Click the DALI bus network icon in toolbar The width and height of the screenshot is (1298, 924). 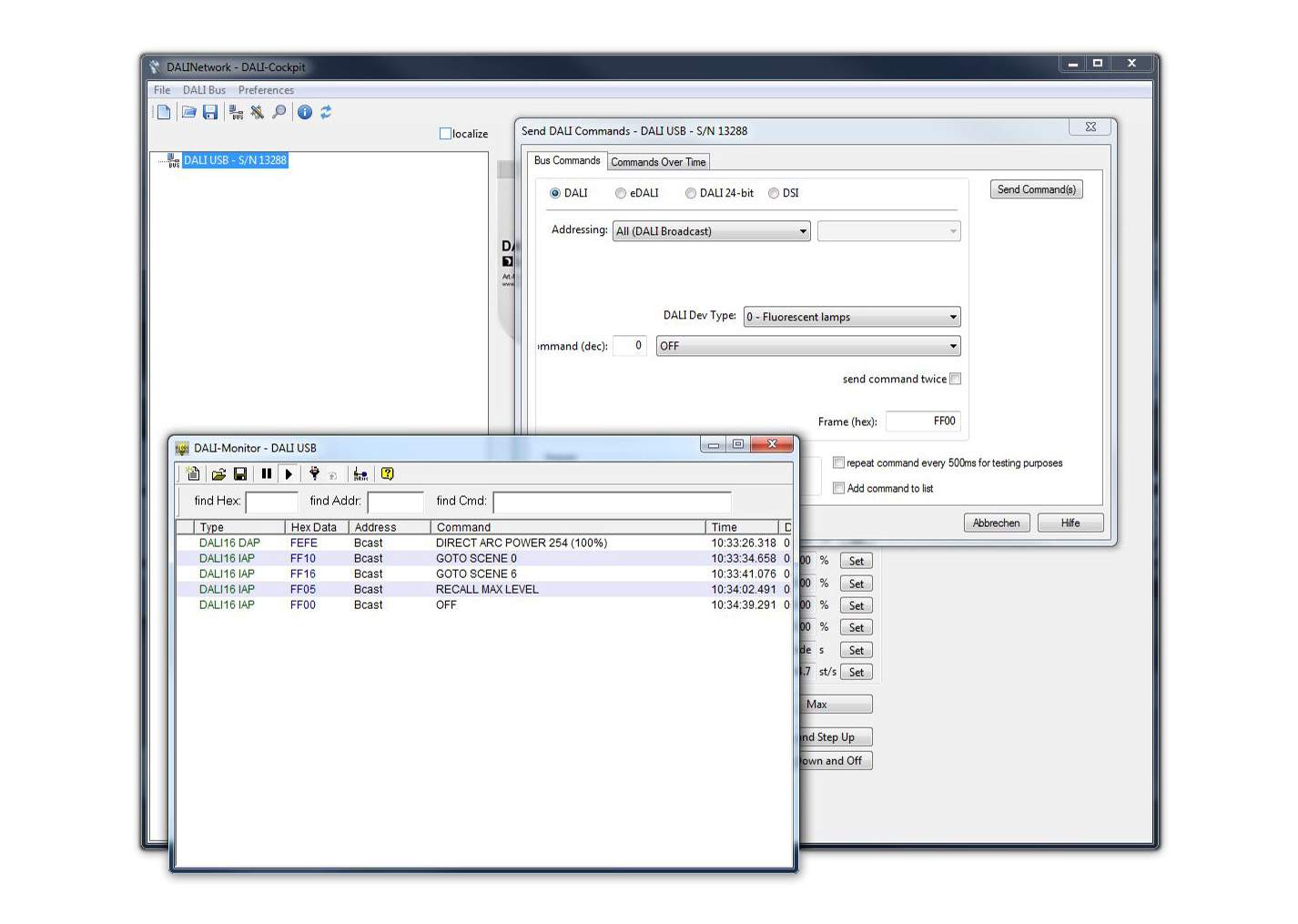(x=236, y=112)
